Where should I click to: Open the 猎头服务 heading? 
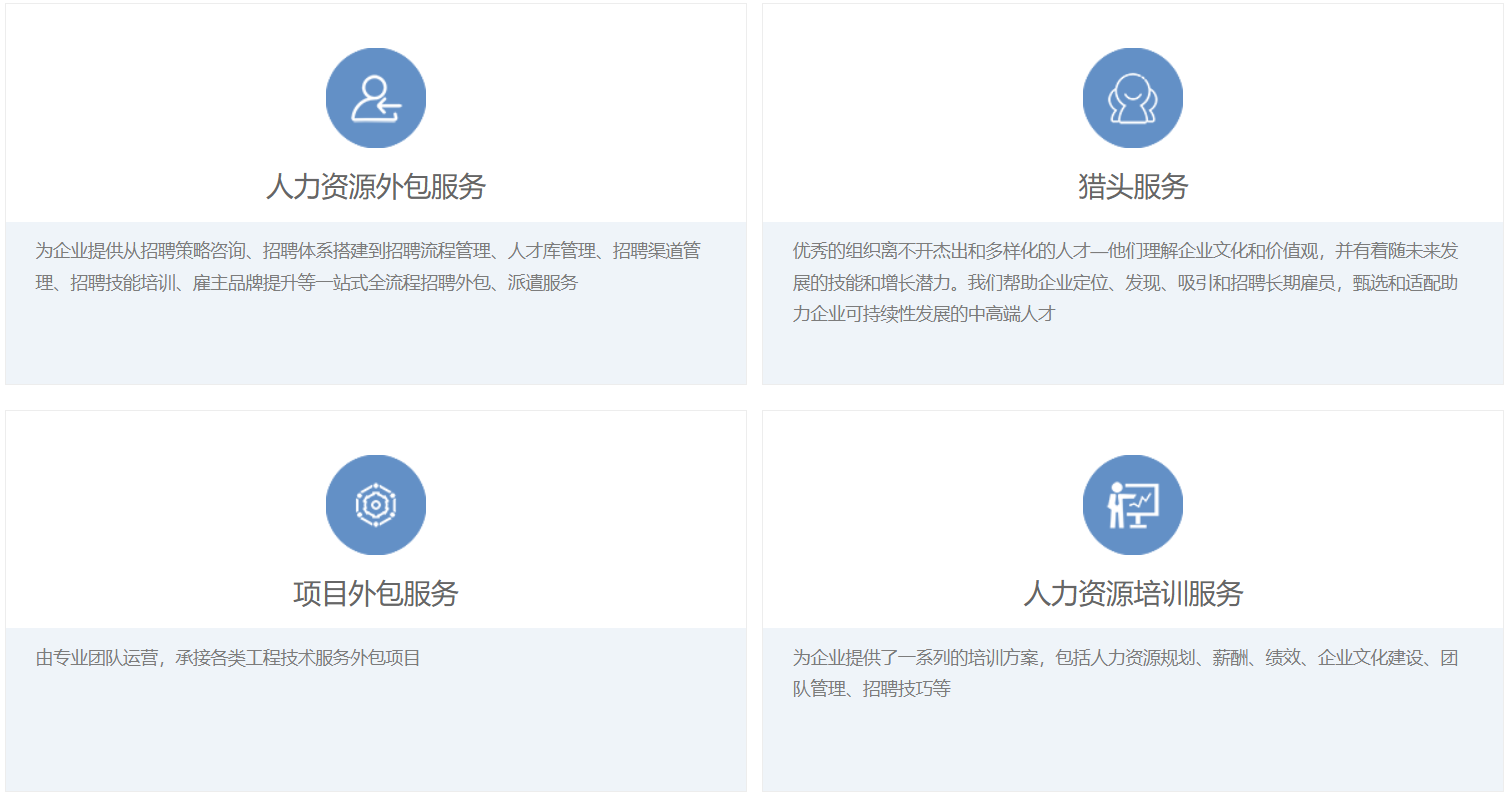pyautogui.click(x=1132, y=187)
